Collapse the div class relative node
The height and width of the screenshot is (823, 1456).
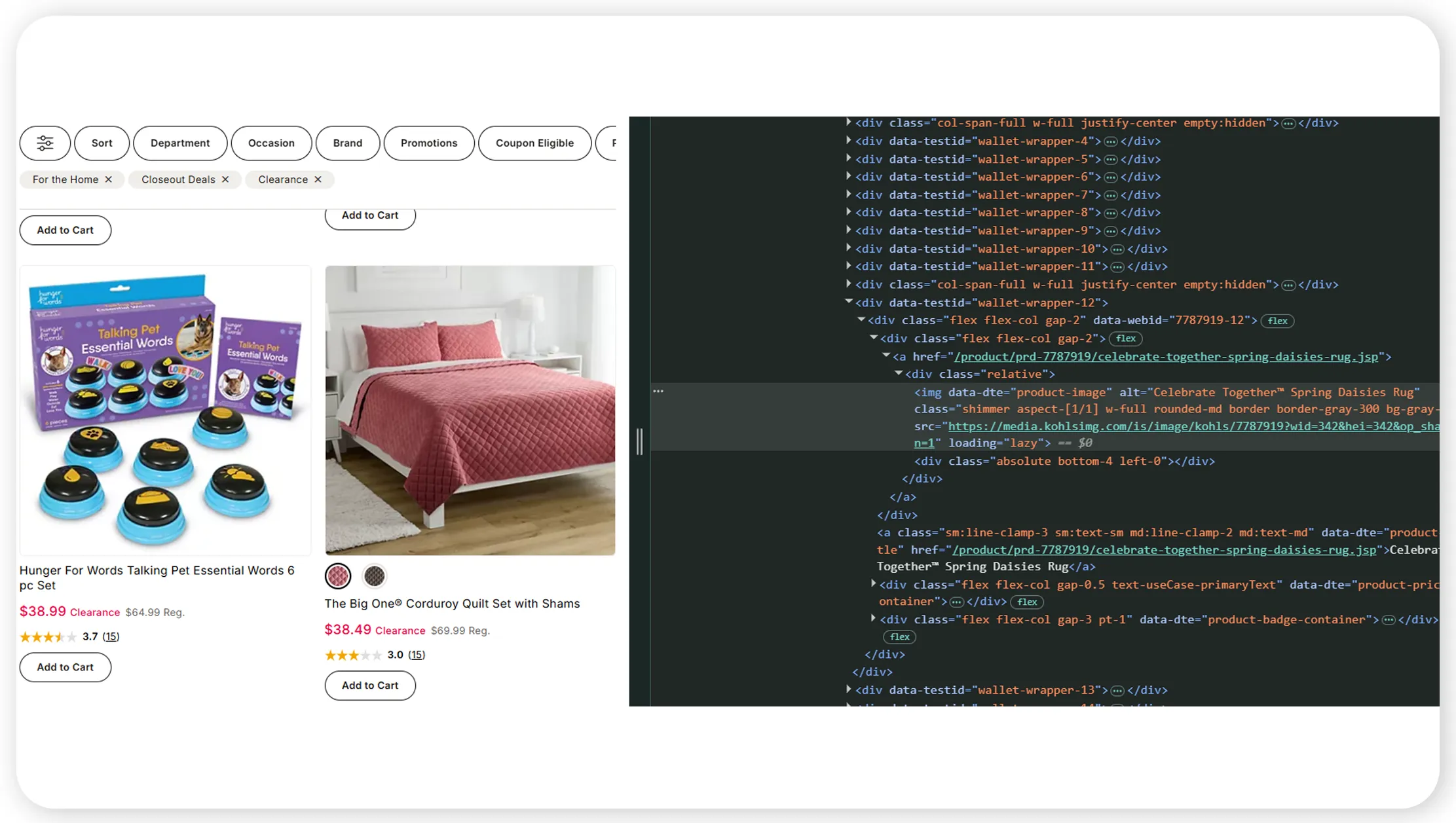899,373
